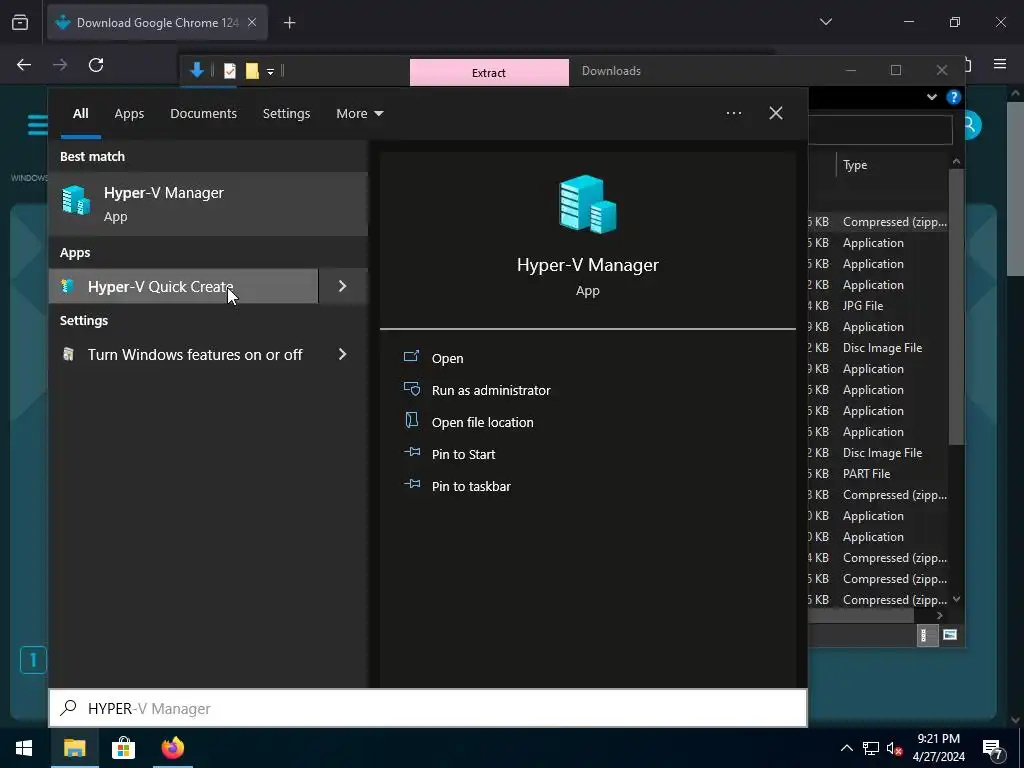Image resolution: width=1024 pixels, height=768 pixels.
Task: Open the Firefox View tab icon
Action: click(20, 23)
